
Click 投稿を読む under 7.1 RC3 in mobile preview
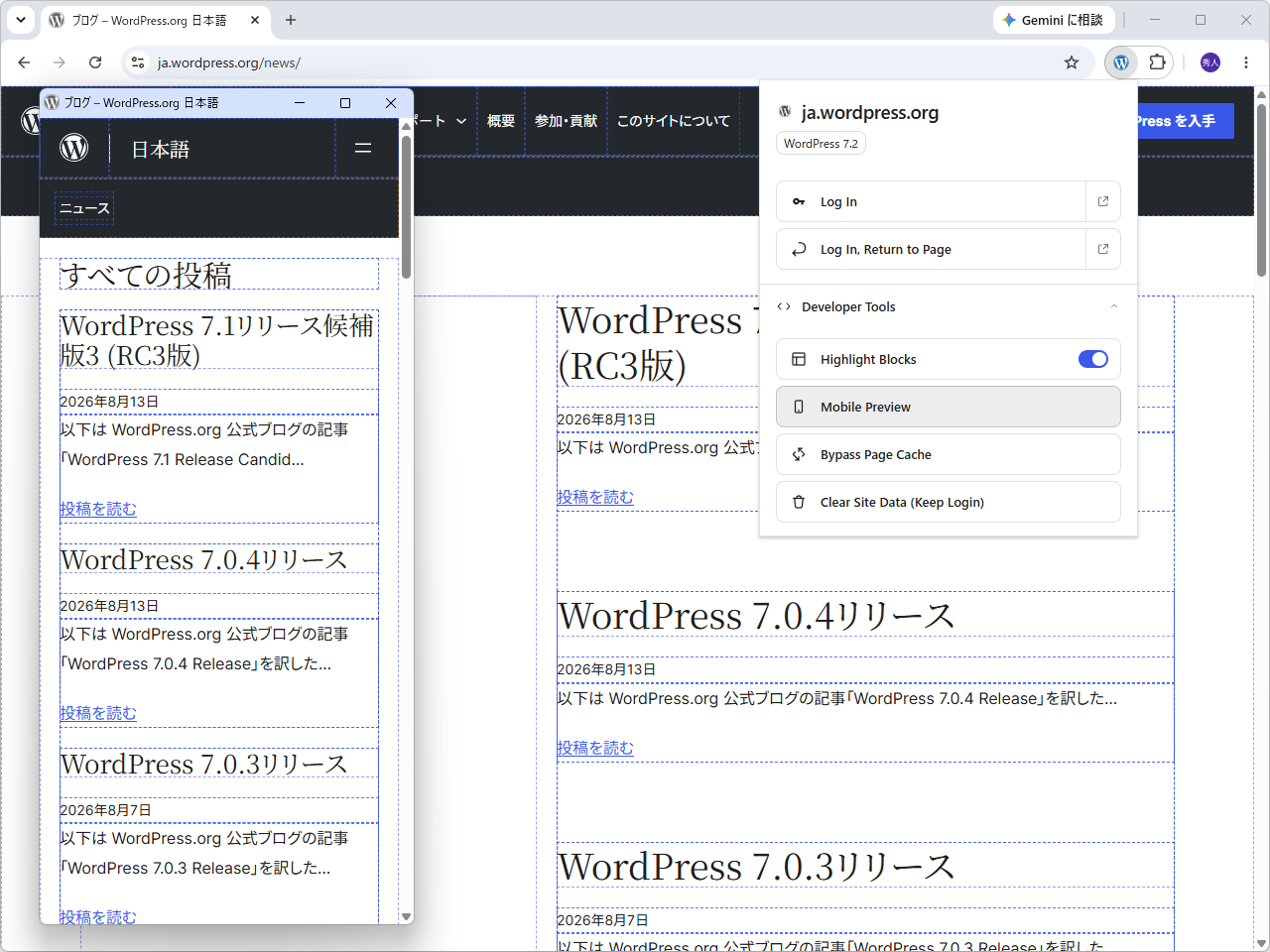(98, 509)
